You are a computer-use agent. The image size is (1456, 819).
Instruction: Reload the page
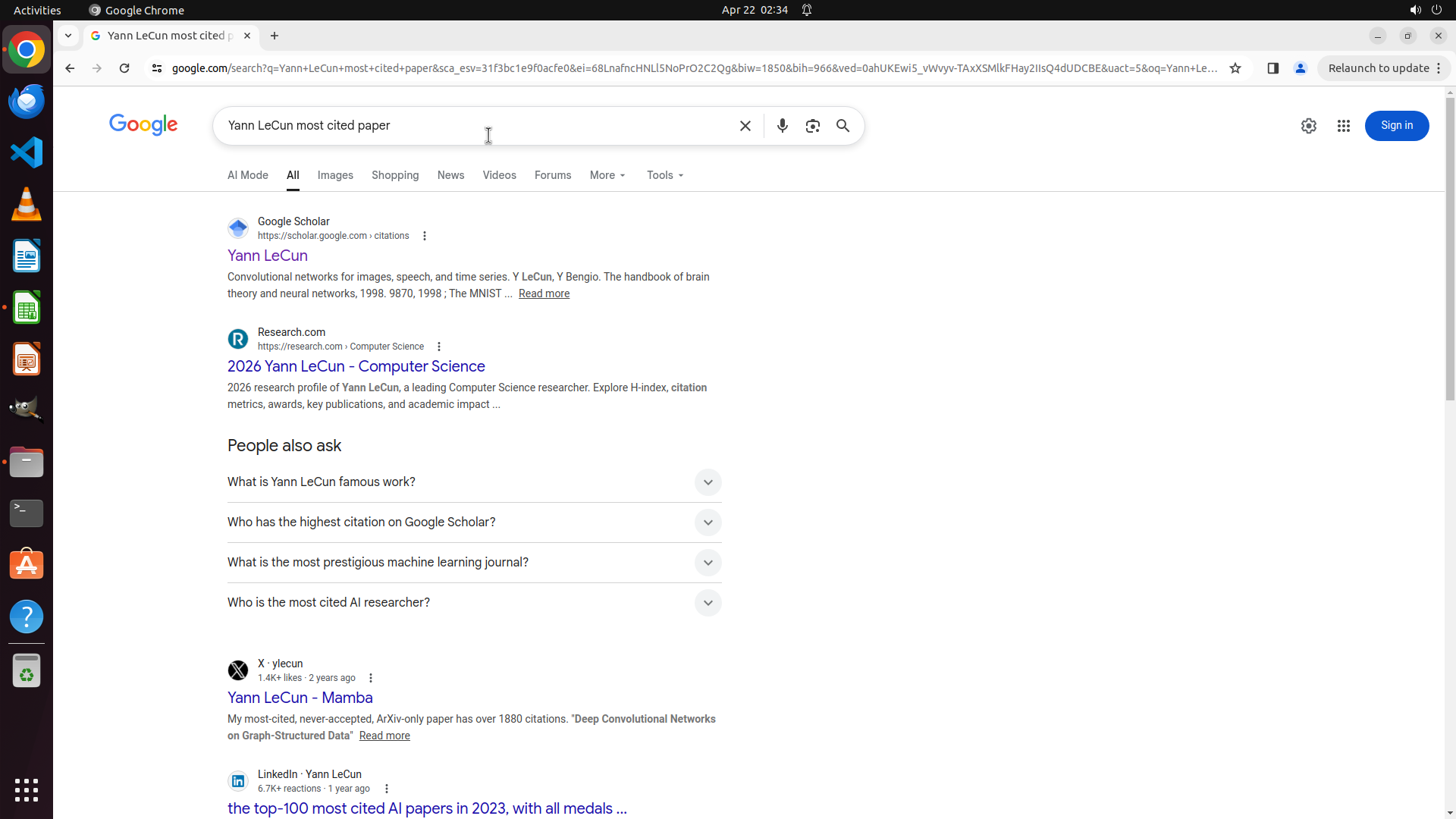[x=124, y=68]
